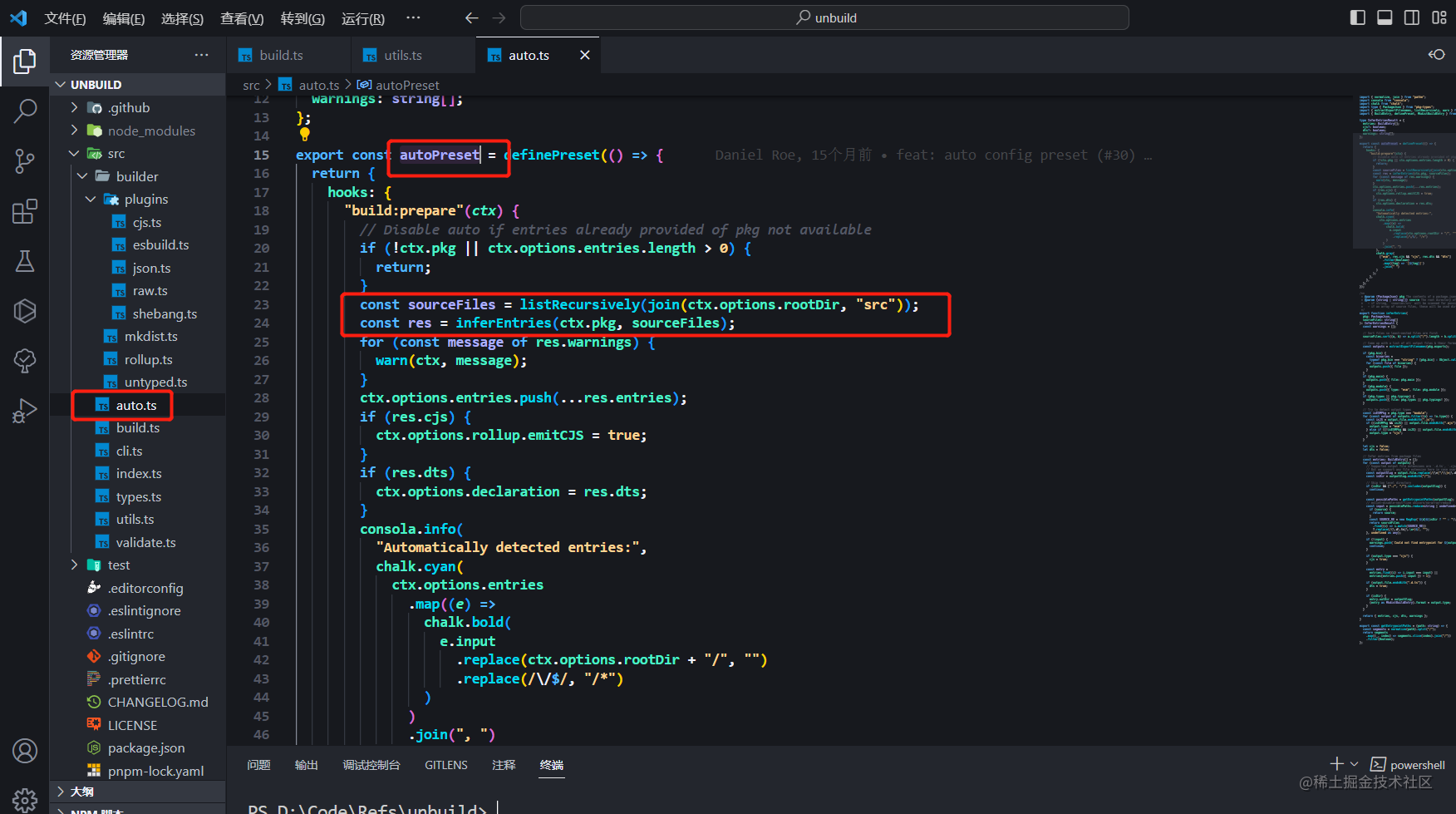The height and width of the screenshot is (814, 1456).
Task: Open Explorer views and more actions menu
Action: click(202, 55)
